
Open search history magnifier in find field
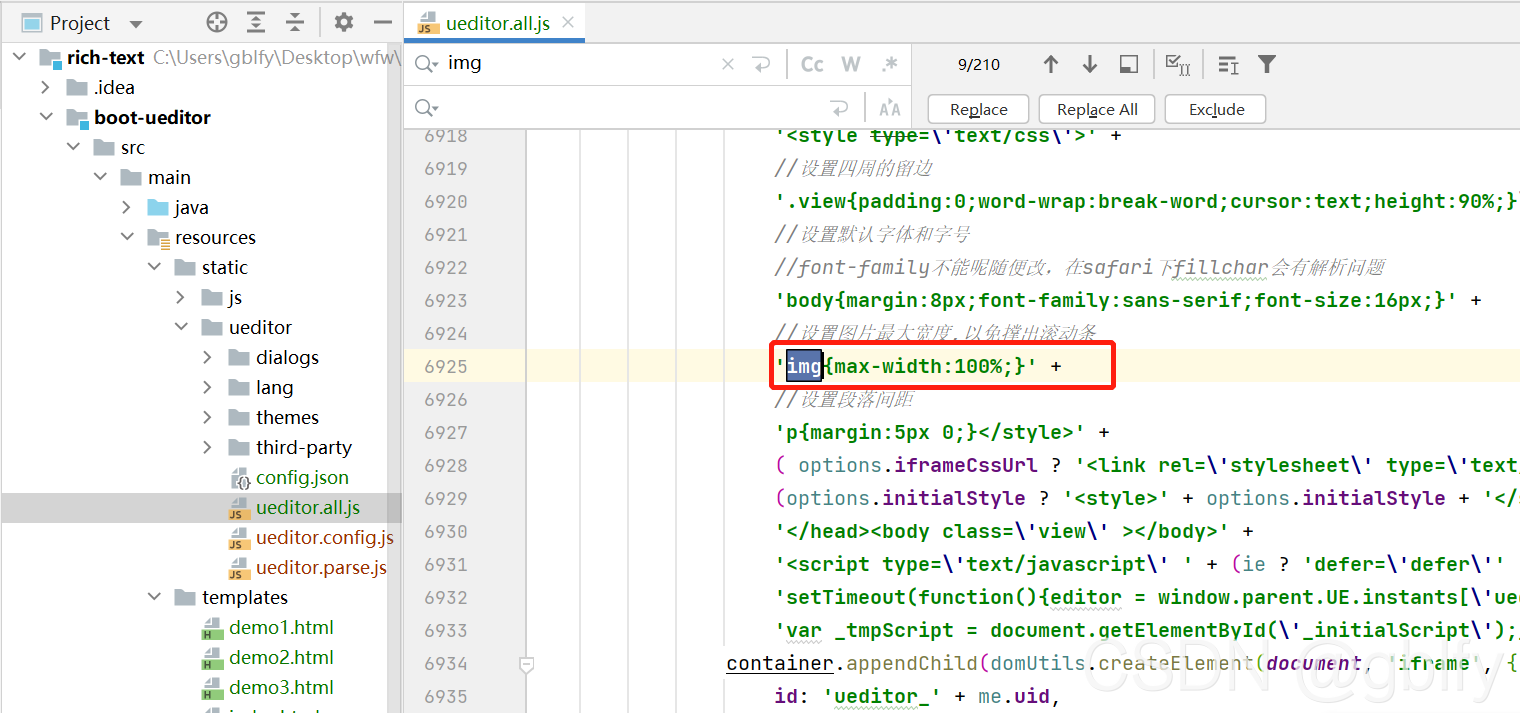[427, 64]
